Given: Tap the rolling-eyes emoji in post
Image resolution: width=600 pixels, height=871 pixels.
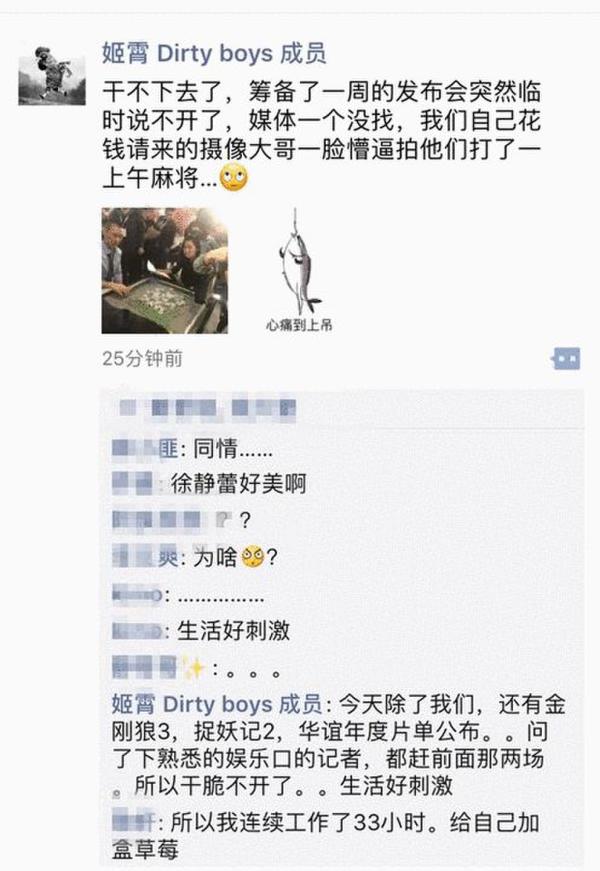Looking at the screenshot, I should (234, 178).
